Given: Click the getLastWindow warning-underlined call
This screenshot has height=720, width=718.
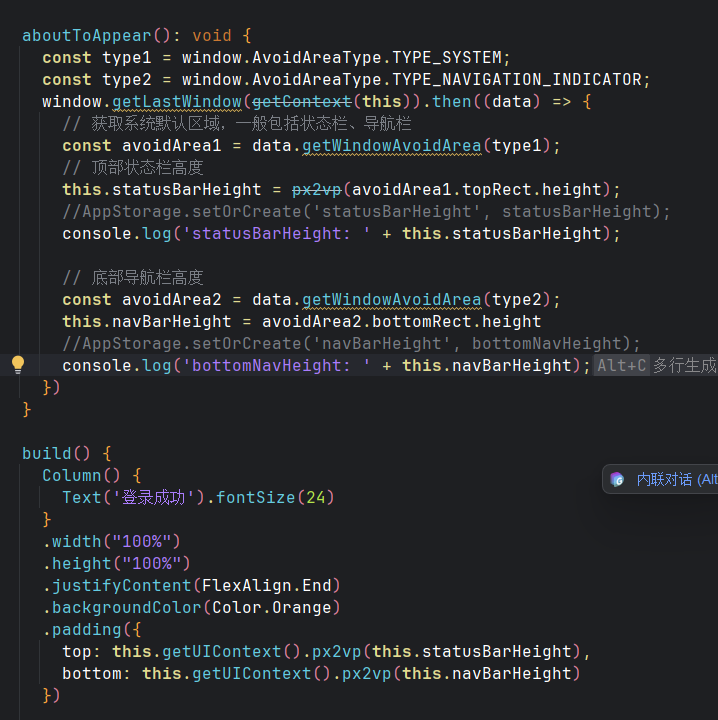Looking at the screenshot, I should [x=177, y=102].
